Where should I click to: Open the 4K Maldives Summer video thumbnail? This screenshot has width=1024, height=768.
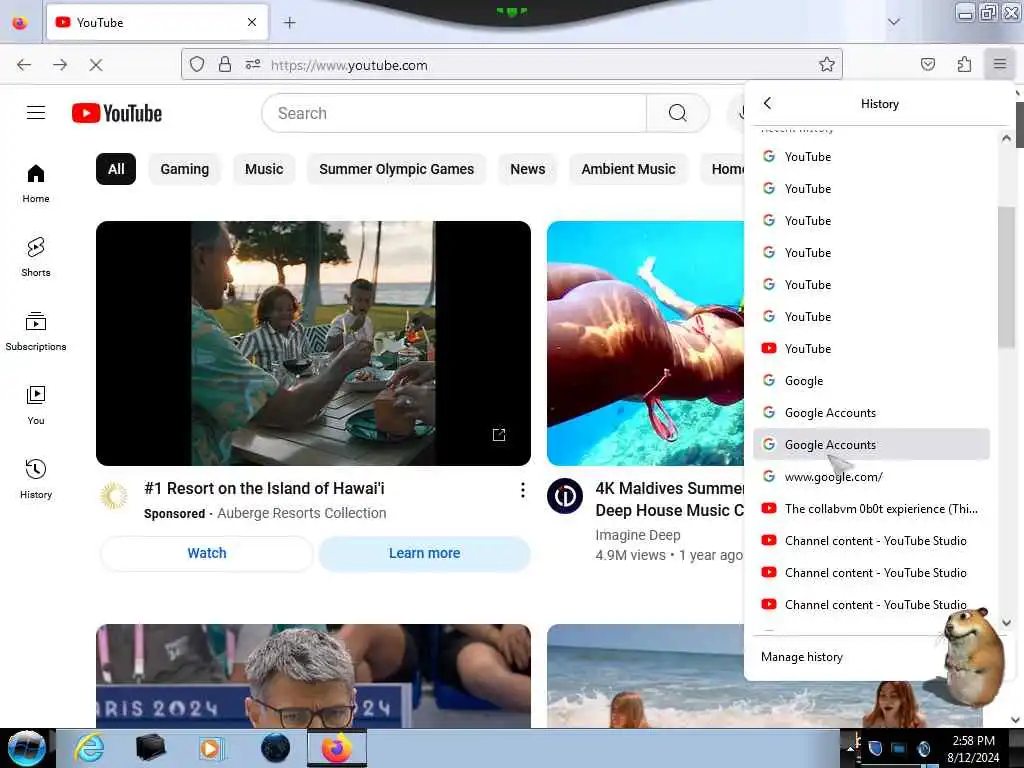pyautogui.click(x=645, y=344)
